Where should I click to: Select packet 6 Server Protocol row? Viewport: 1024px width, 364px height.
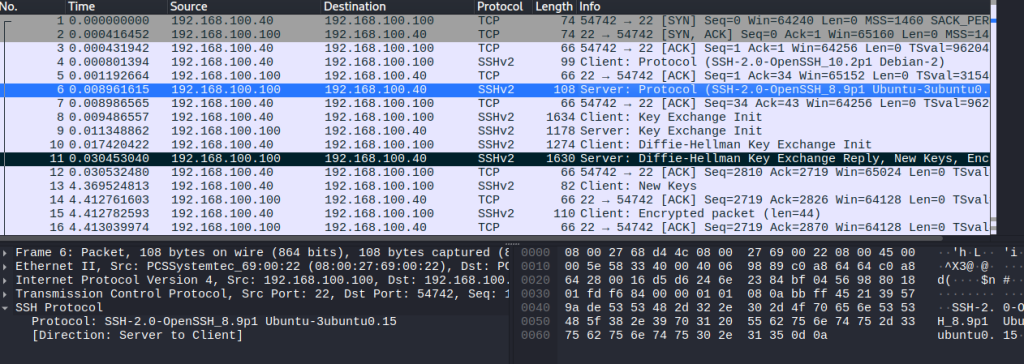click(495, 90)
